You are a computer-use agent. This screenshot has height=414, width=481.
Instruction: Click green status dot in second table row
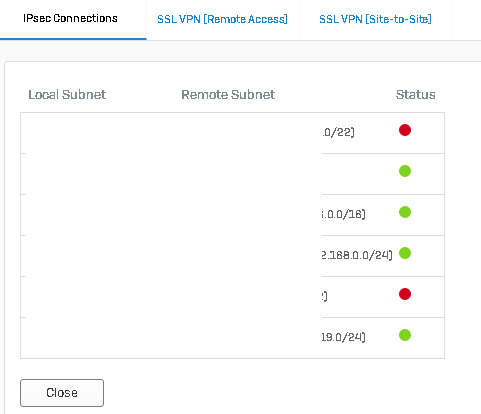[x=405, y=171]
